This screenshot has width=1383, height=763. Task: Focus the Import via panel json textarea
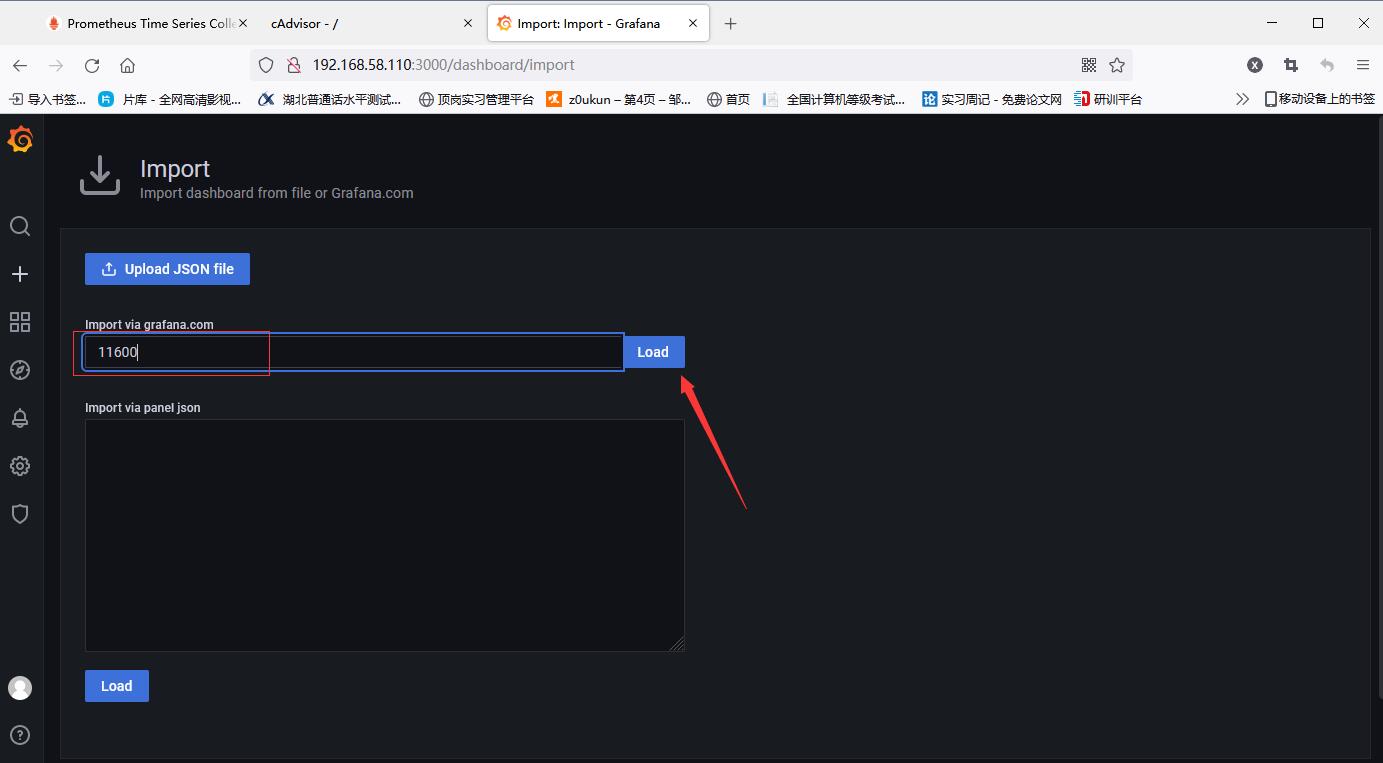click(x=385, y=535)
